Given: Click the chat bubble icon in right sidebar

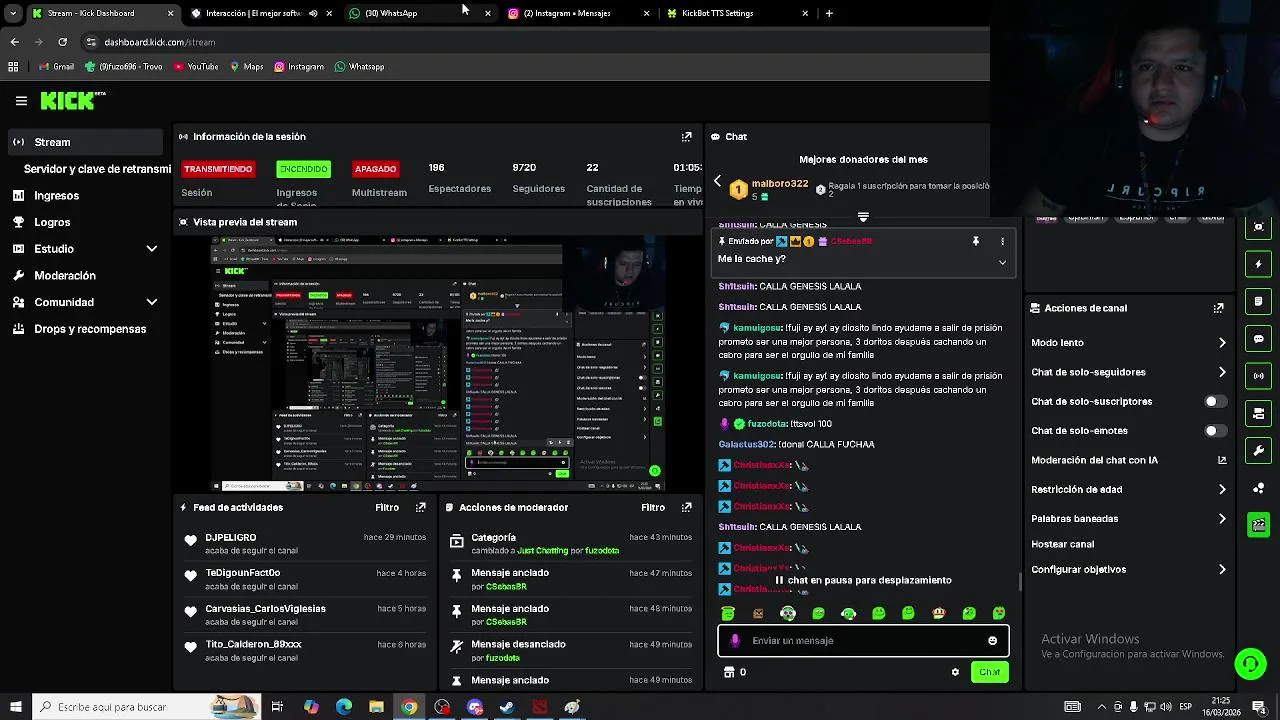Looking at the screenshot, I should 1259,339.
